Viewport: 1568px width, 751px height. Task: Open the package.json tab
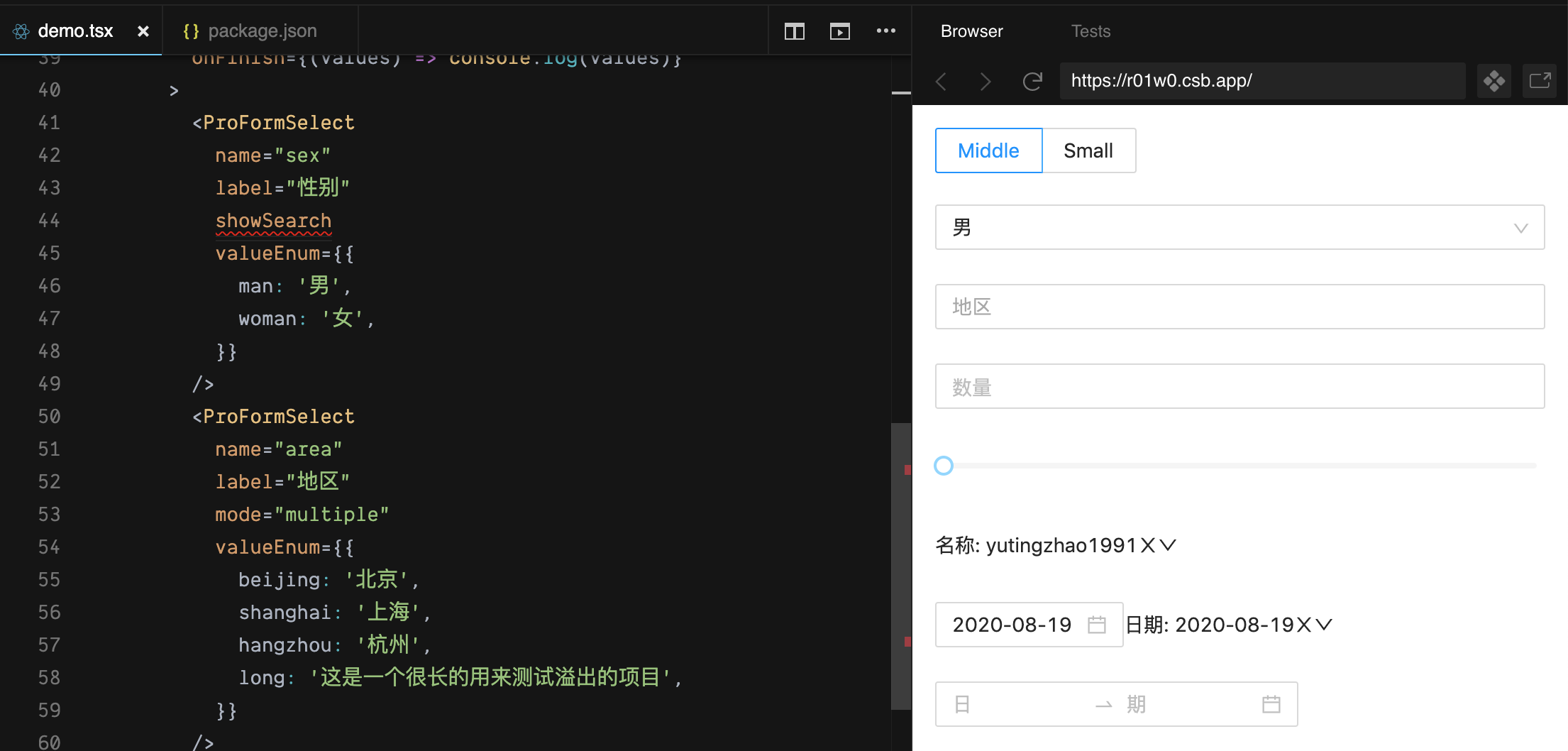[262, 31]
